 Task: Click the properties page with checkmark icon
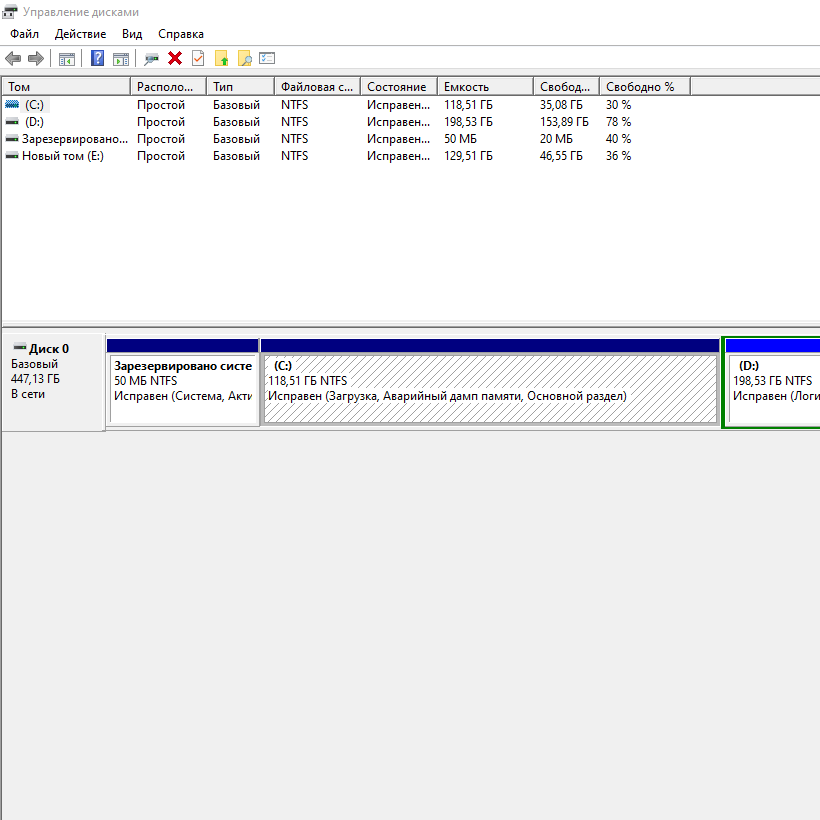[x=198, y=58]
